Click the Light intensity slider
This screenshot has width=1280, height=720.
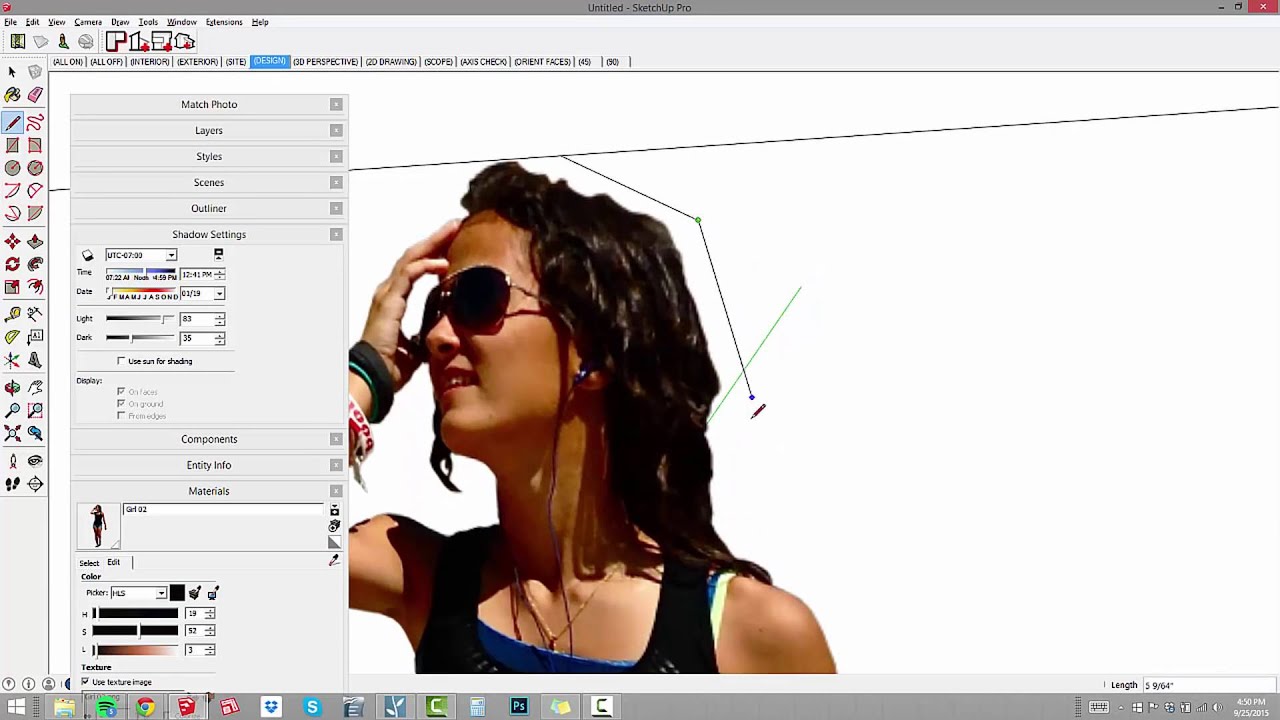[140, 319]
